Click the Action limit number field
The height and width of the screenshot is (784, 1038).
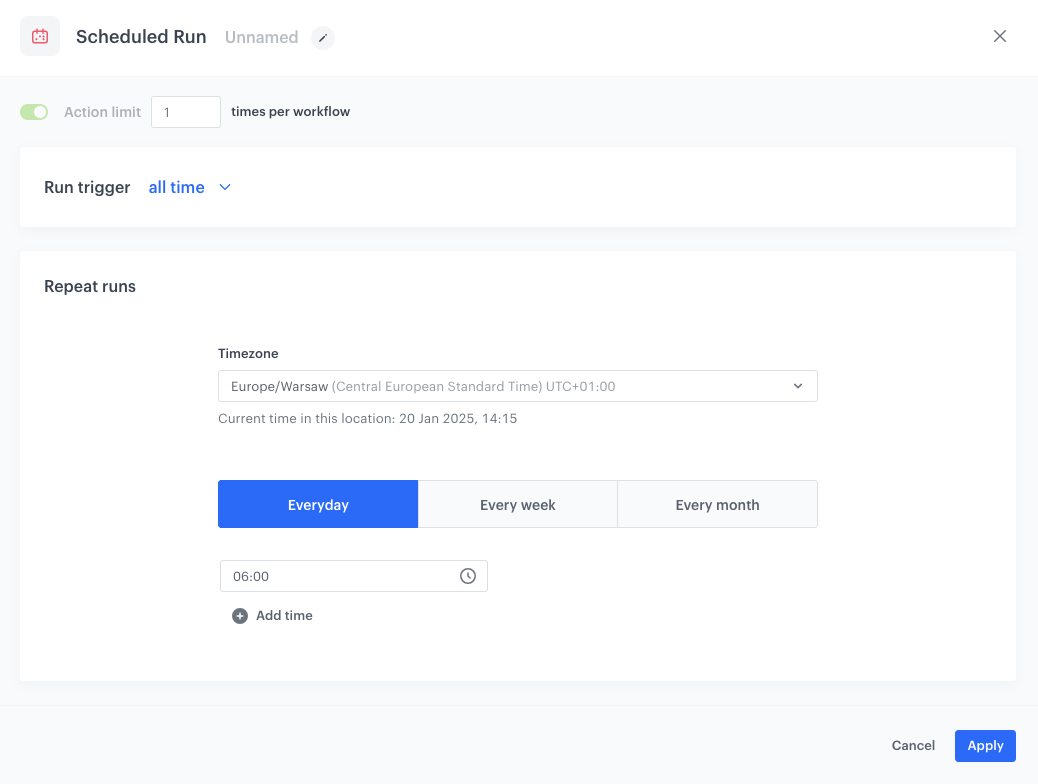[185, 112]
